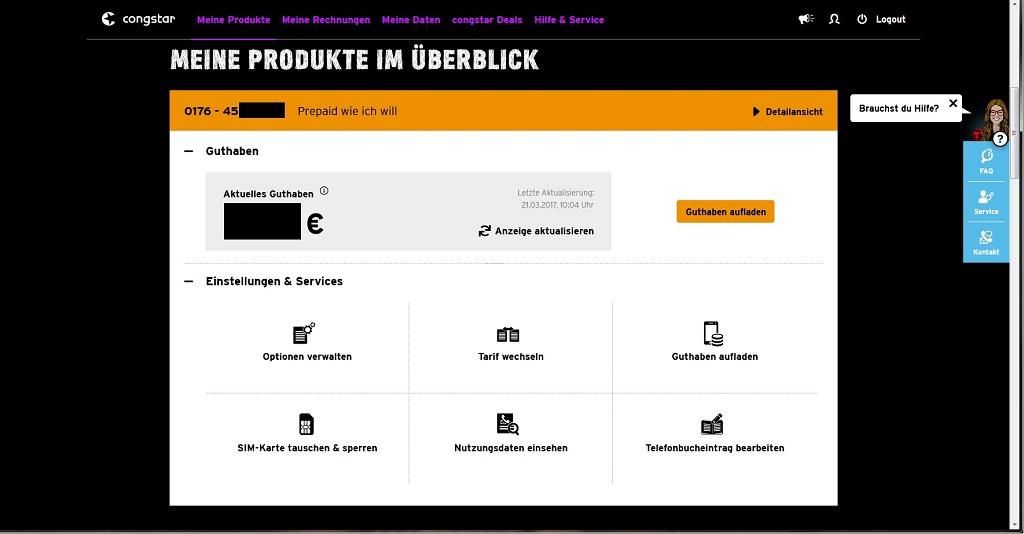Image resolution: width=1024 pixels, height=534 pixels.
Task: Click Anzeige aktualisieren to refresh balance
Action: coord(536,231)
